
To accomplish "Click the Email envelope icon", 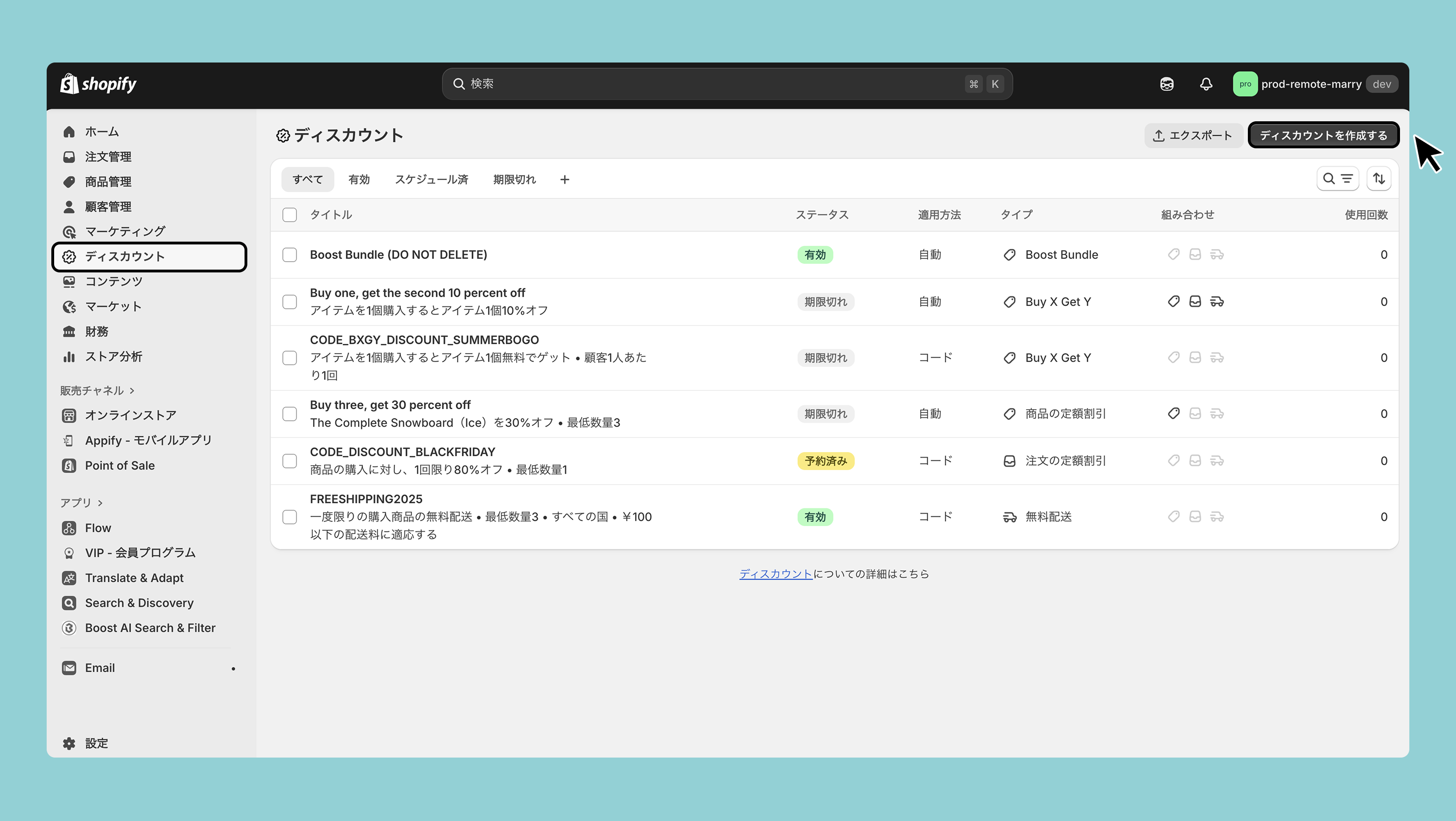I will (x=69, y=668).
